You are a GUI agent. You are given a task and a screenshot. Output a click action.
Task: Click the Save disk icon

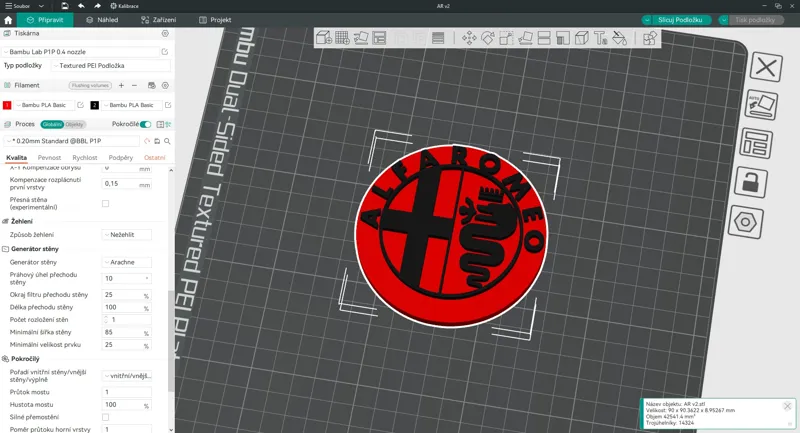pyautogui.click(x=65, y=6)
